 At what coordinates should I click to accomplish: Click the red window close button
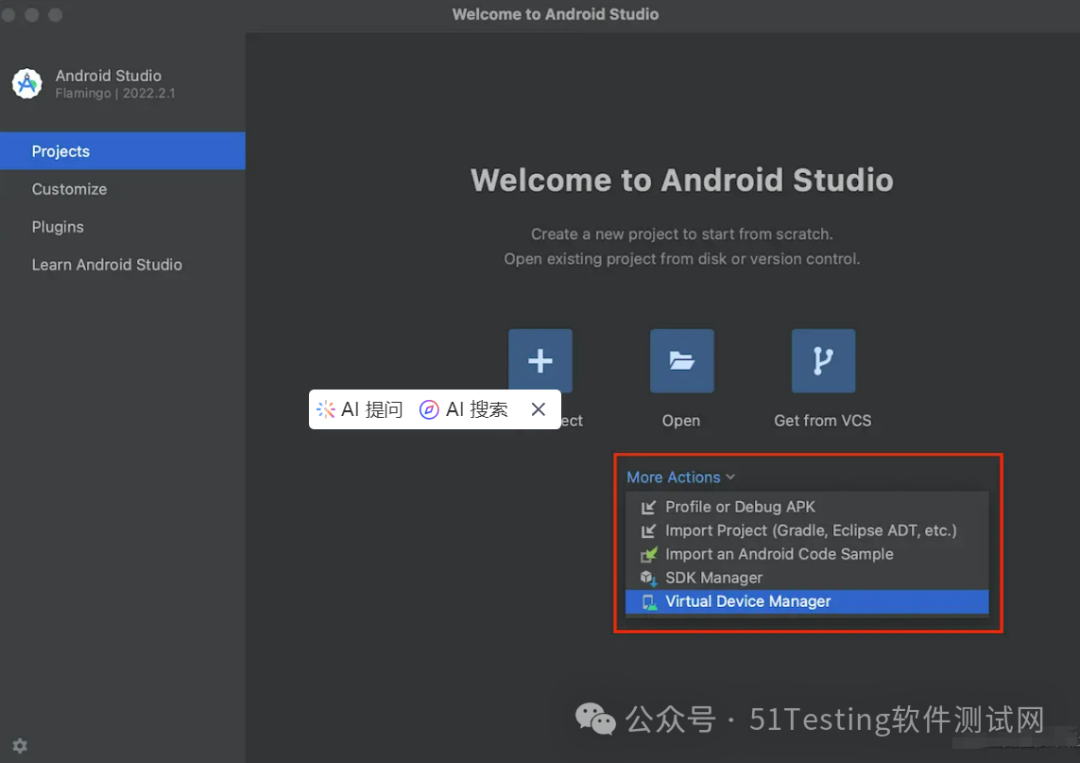click(x=8, y=14)
